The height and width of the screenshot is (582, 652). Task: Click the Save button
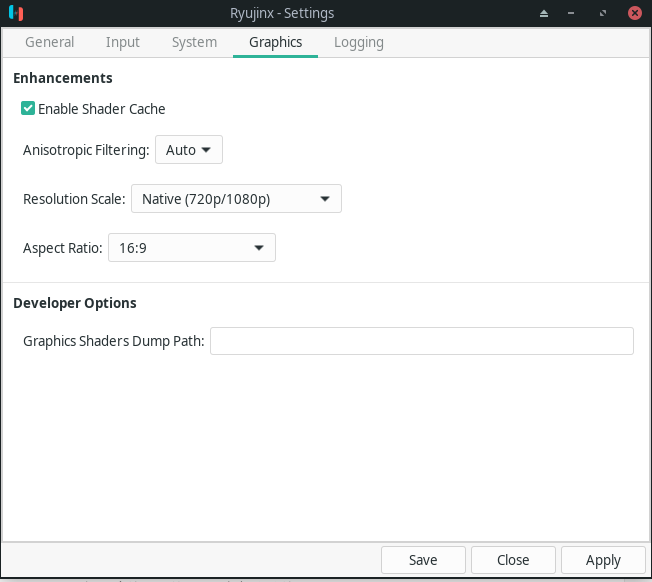click(x=423, y=560)
